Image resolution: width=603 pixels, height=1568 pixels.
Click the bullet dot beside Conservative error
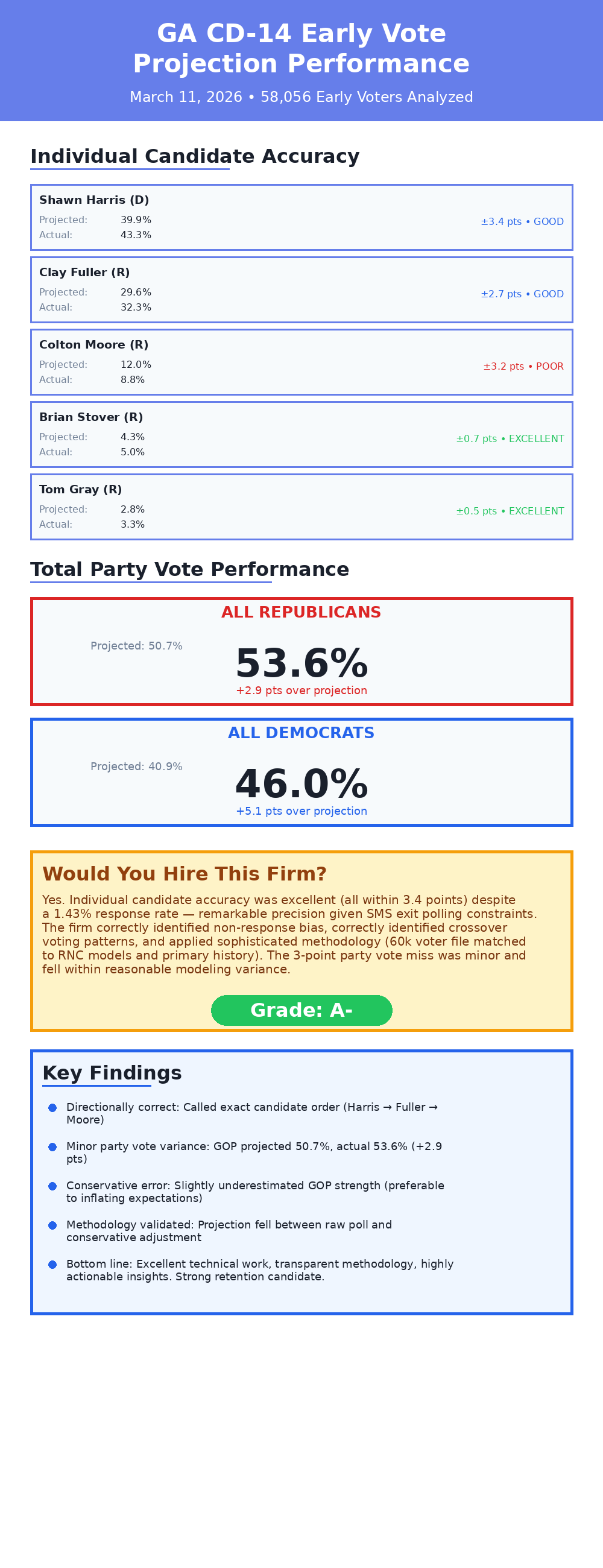(x=52, y=1186)
